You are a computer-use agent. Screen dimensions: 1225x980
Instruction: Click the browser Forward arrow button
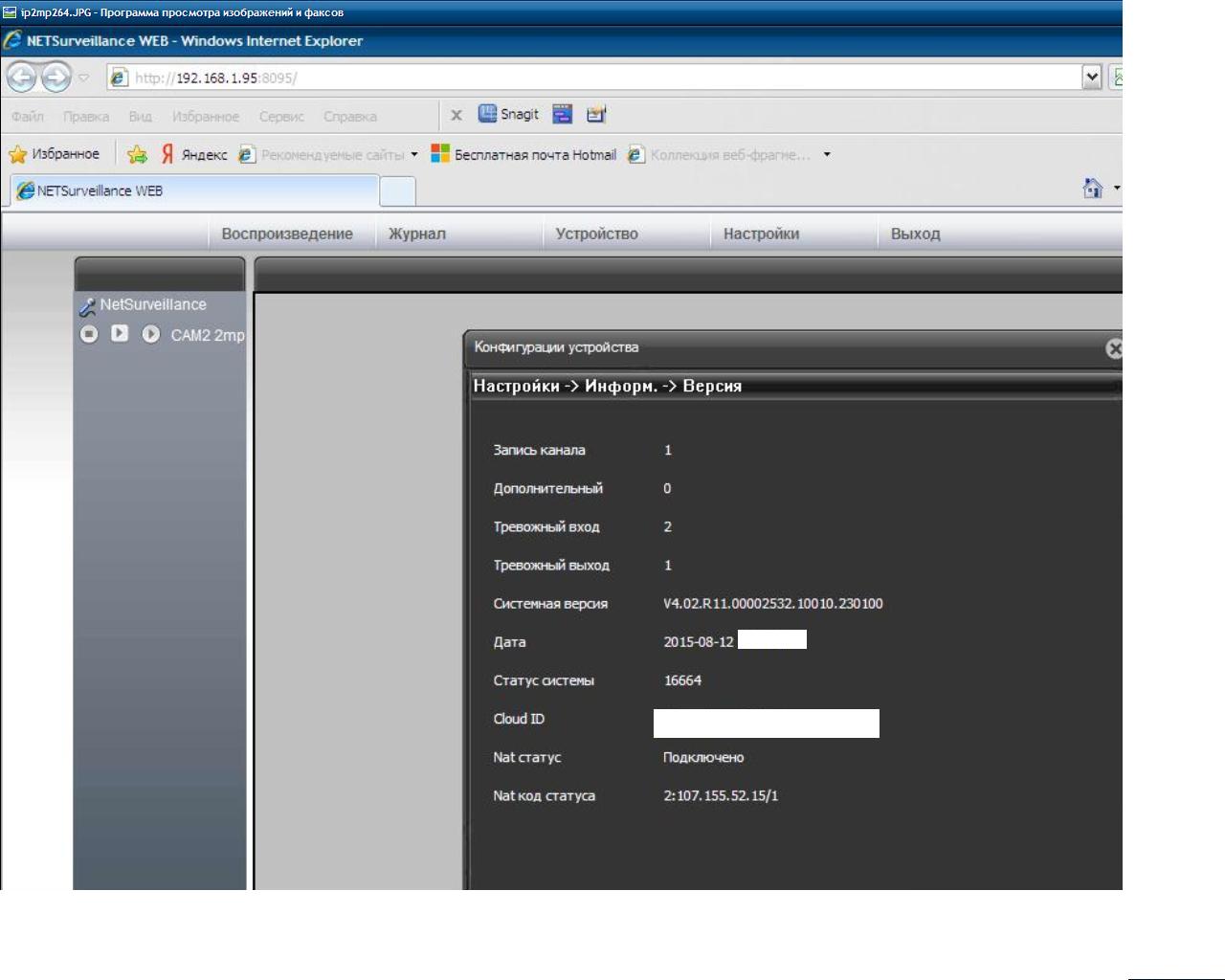coord(56,77)
